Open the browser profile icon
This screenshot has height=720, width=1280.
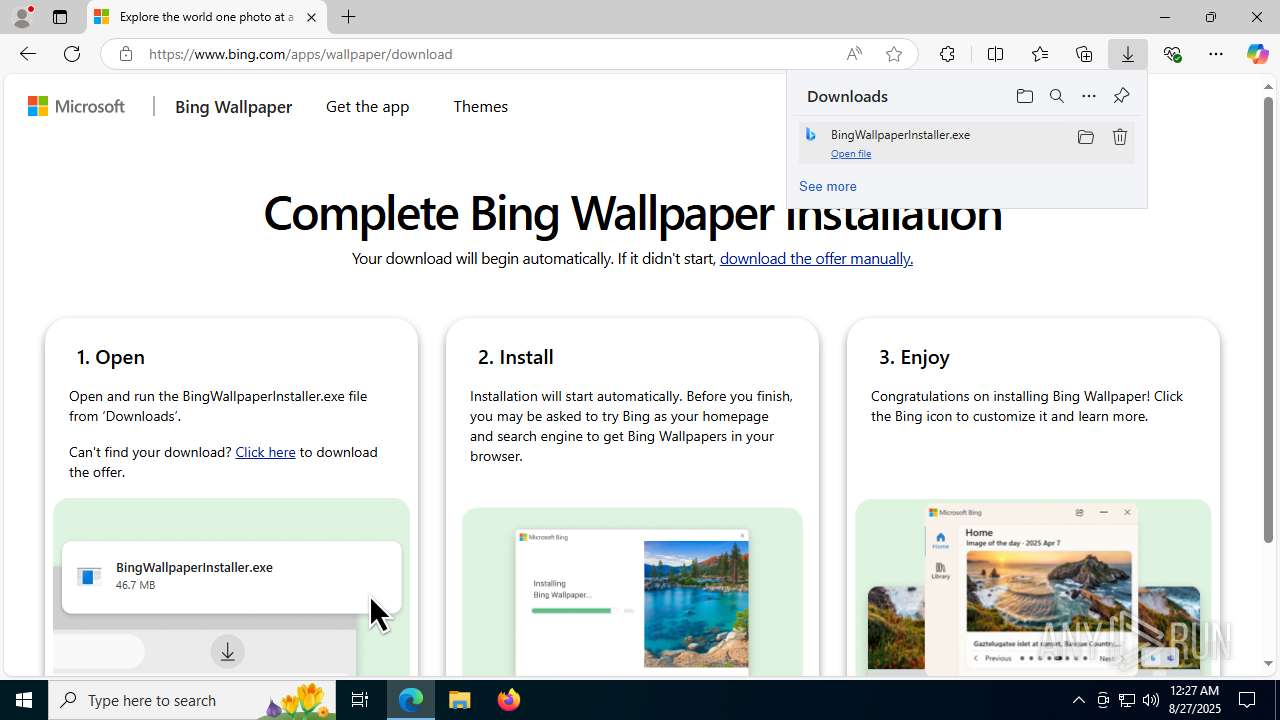point(21,17)
